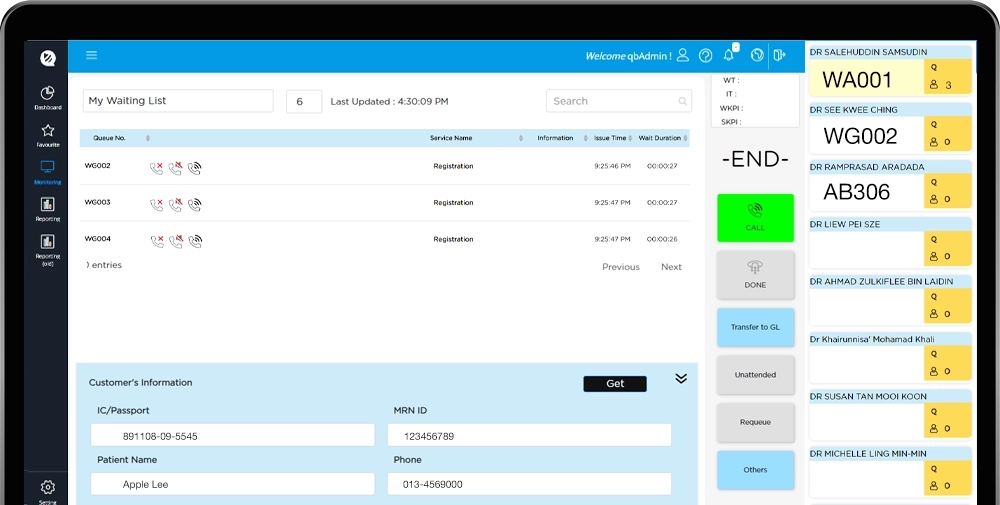Click the ringing call icon for WG002
This screenshot has height=505, width=1000.
click(x=195, y=168)
